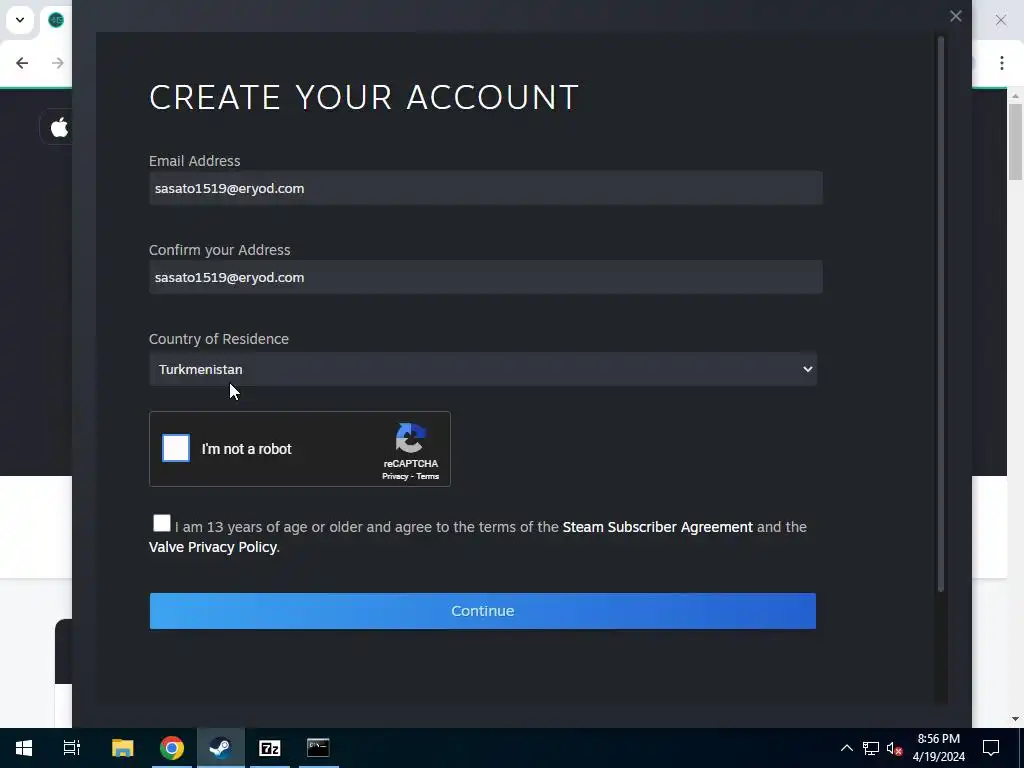
Task: Open 7-Zip from the taskbar
Action: coord(270,748)
